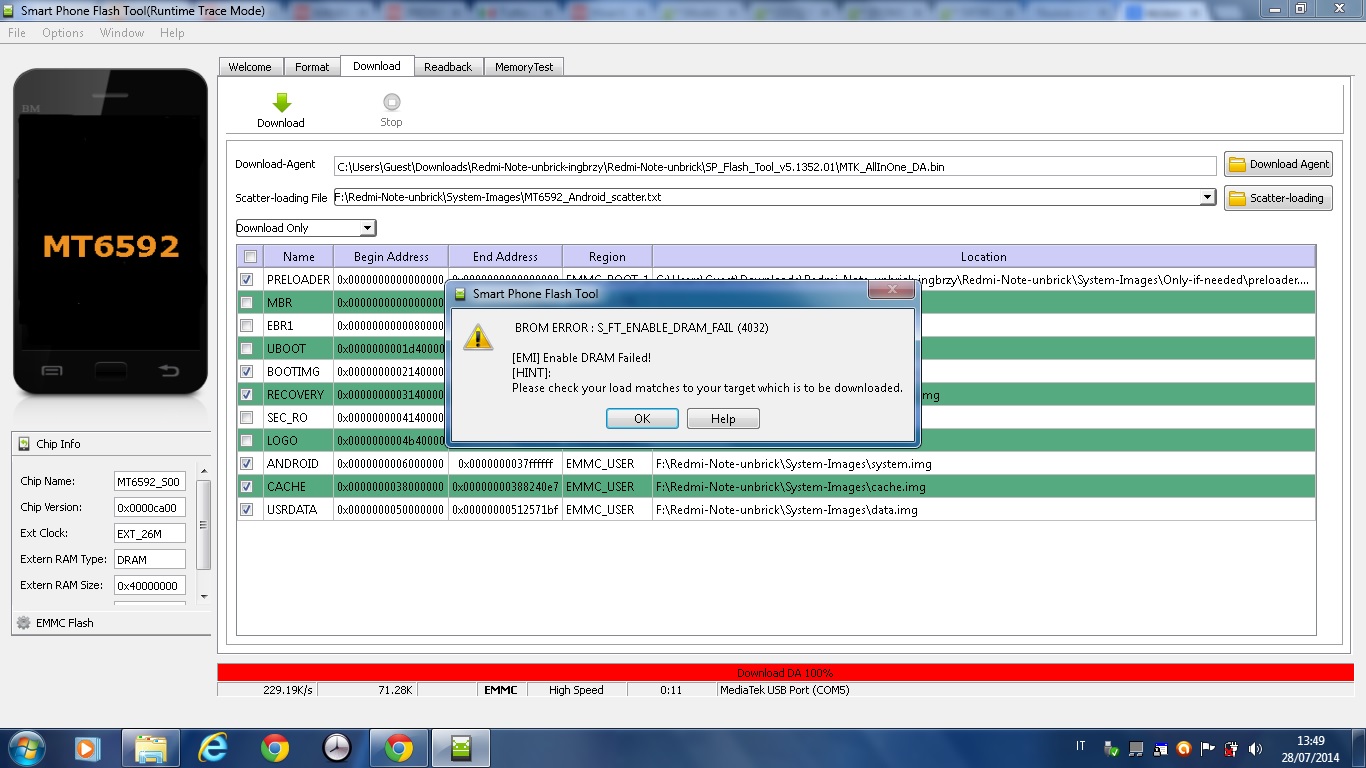
Task: Check the MBR row checkbox
Action: pyautogui.click(x=246, y=303)
